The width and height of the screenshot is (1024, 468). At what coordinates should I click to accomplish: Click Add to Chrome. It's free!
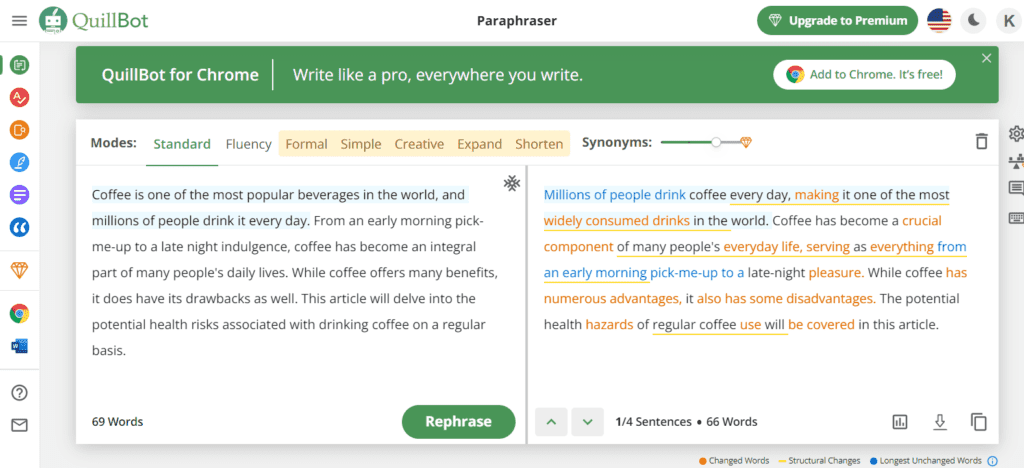coord(864,74)
